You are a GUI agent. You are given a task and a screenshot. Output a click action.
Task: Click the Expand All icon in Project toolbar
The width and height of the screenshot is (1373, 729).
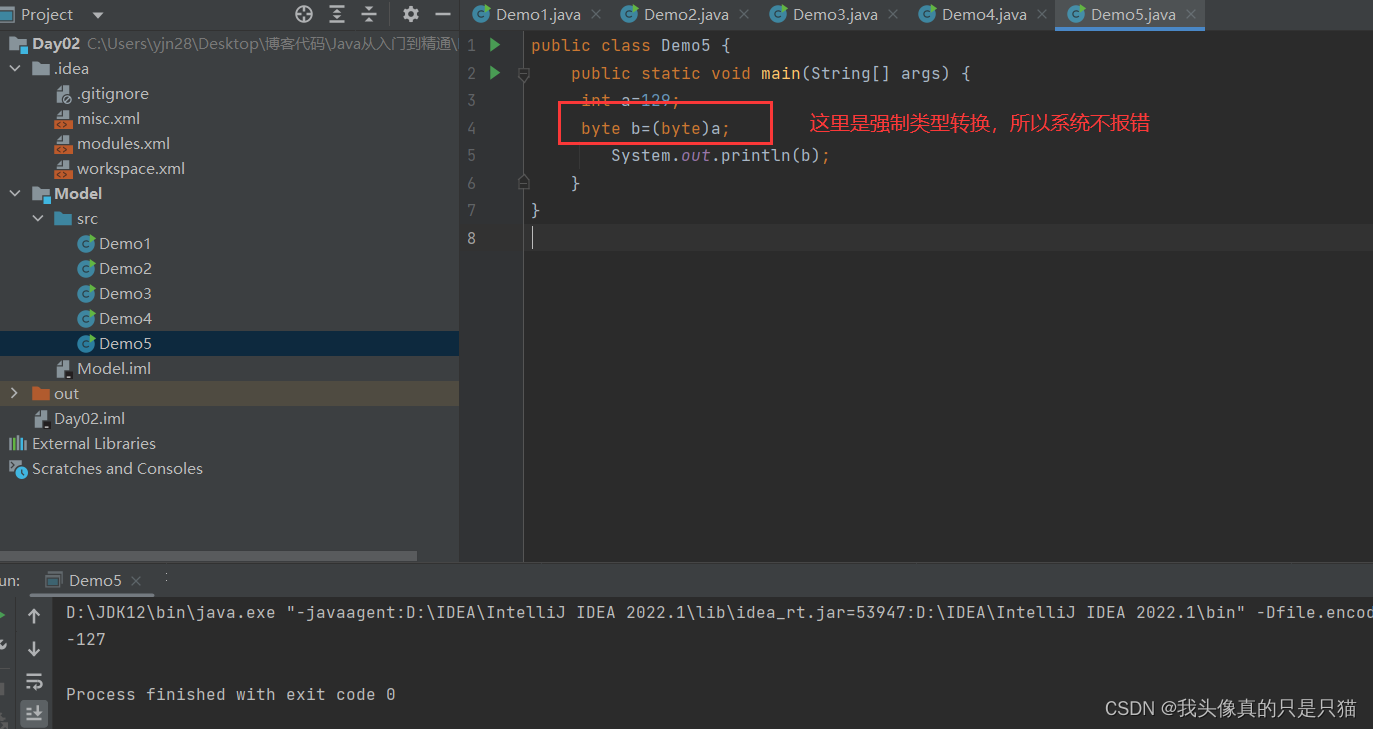point(337,14)
